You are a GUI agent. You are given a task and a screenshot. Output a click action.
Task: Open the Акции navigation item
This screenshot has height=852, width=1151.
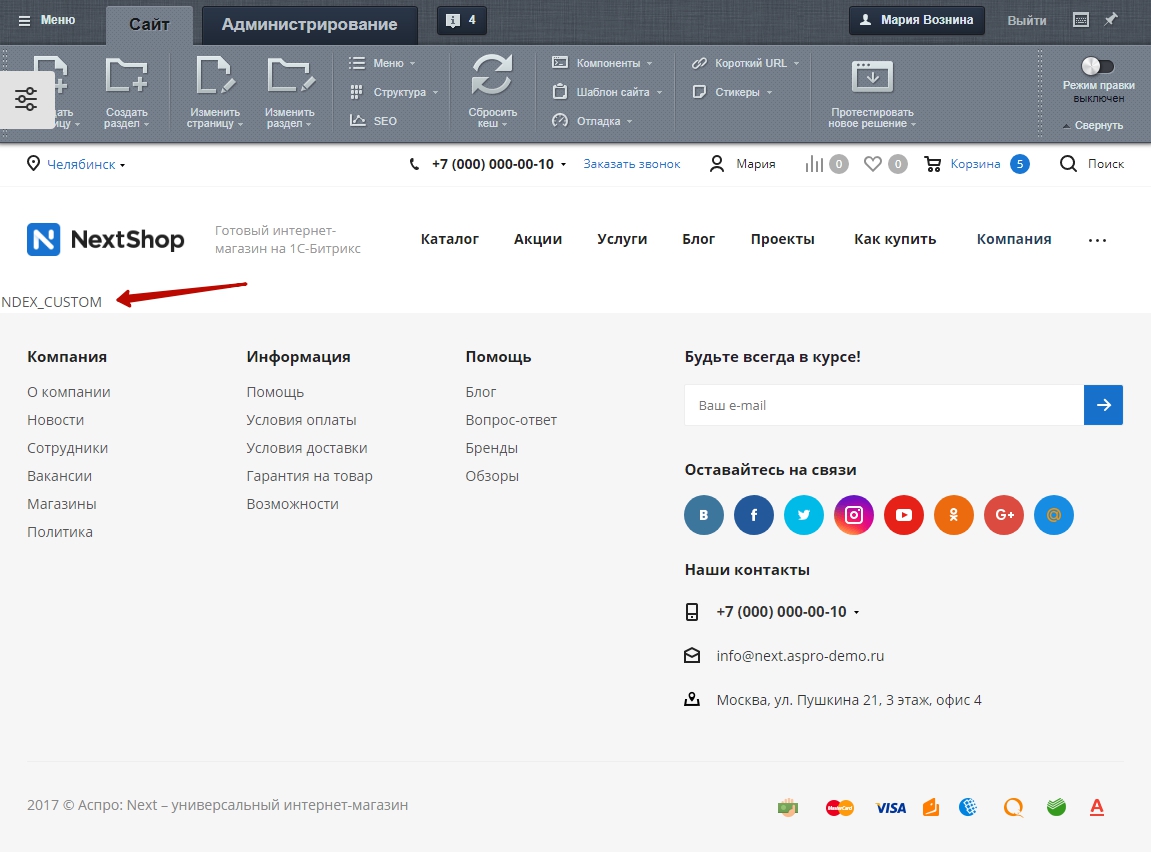[538, 239]
